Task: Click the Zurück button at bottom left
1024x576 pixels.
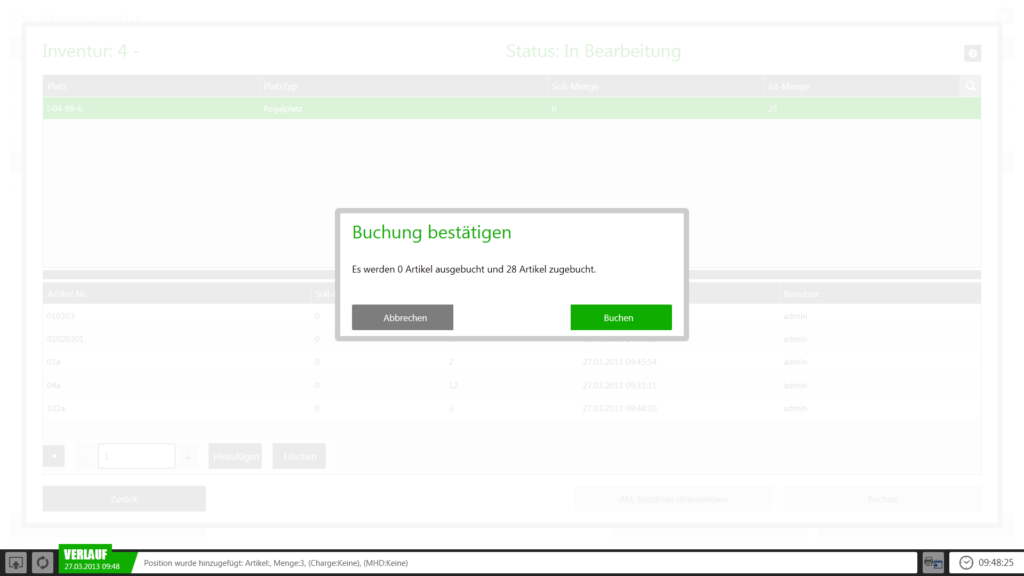Action: point(124,498)
